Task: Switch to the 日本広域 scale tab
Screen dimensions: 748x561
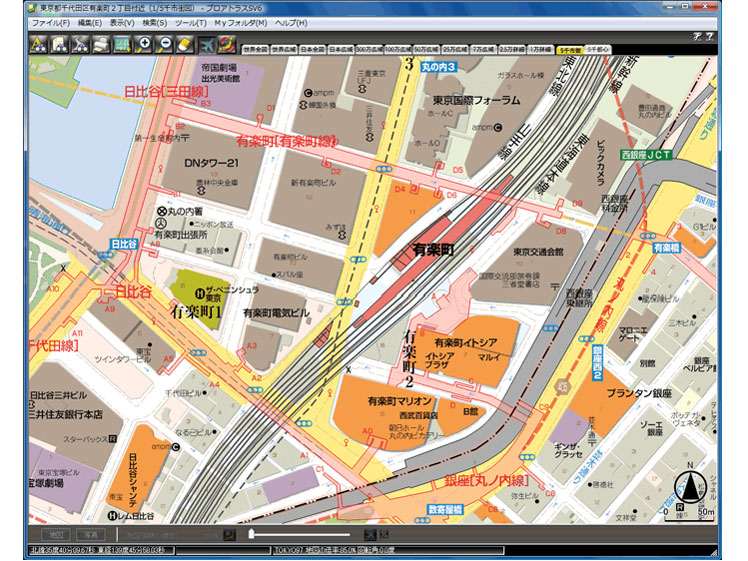Action: coord(341,50)
